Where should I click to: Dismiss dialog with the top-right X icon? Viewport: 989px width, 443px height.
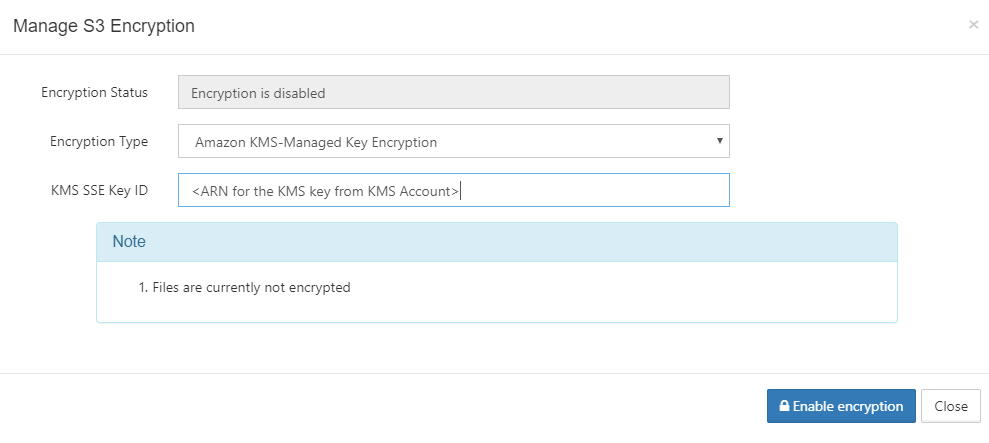tap(973, 25)
